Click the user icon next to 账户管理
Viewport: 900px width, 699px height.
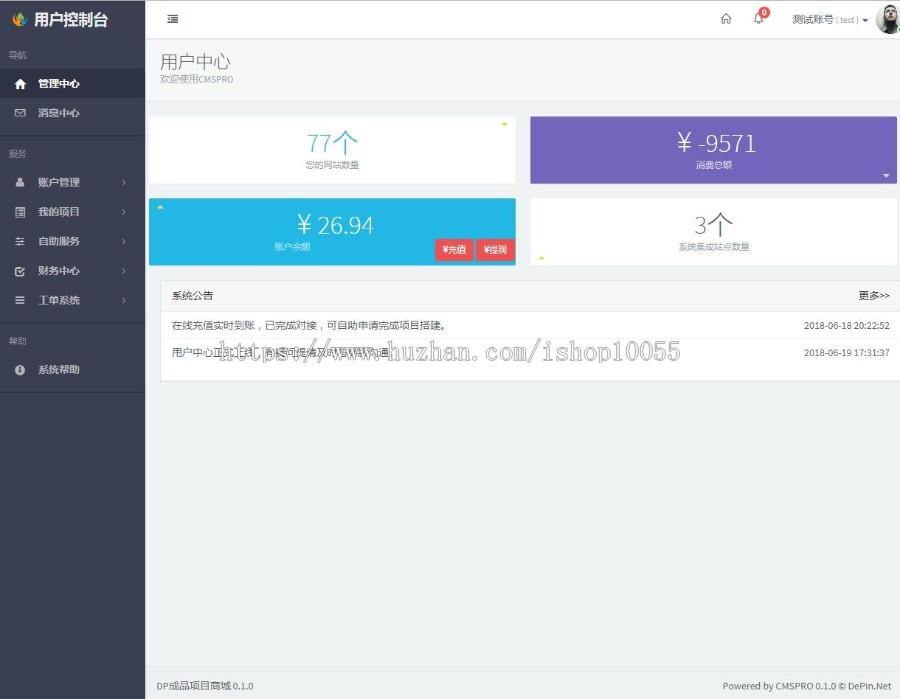coord(20,183)
